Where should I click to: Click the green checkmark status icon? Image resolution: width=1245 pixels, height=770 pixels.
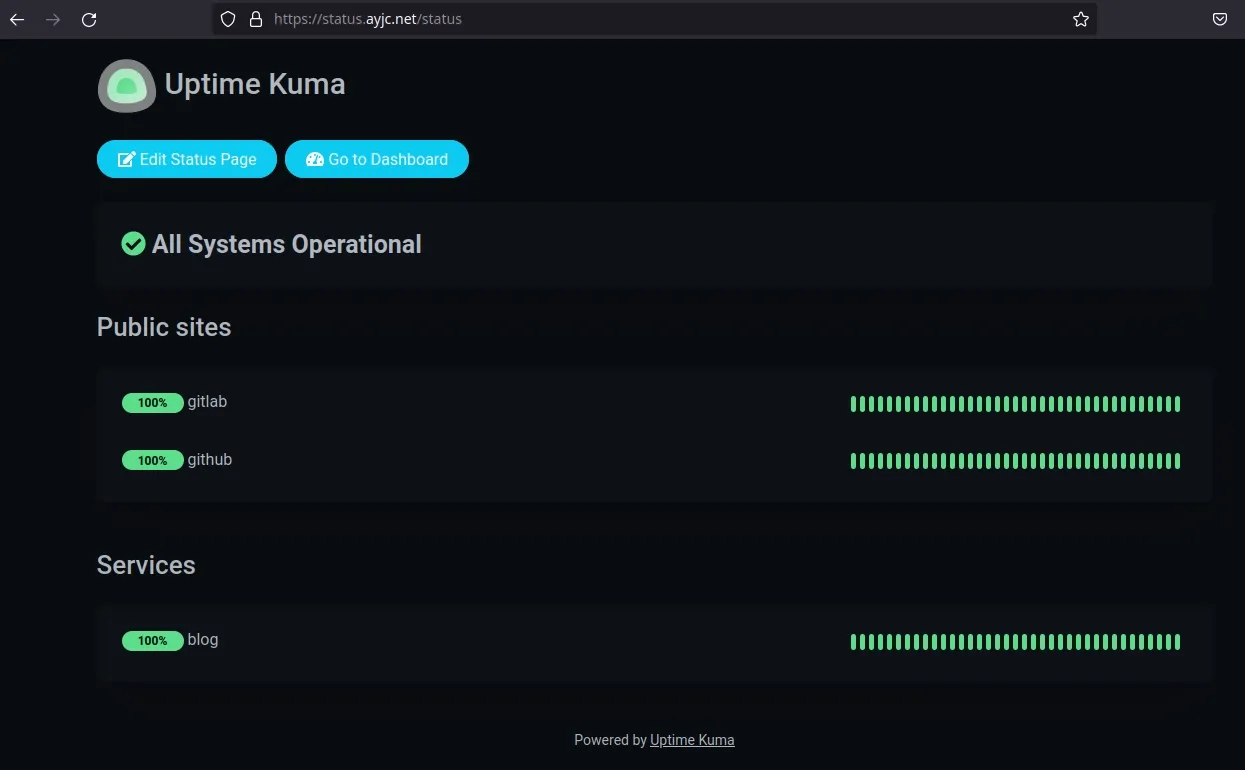(133, 244)
